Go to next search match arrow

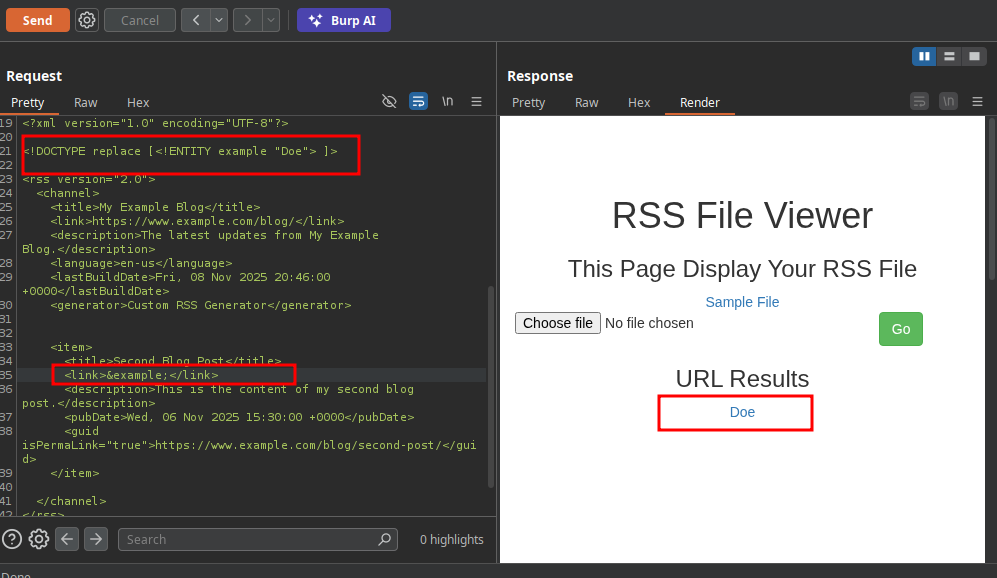click(x=96, y=539)
